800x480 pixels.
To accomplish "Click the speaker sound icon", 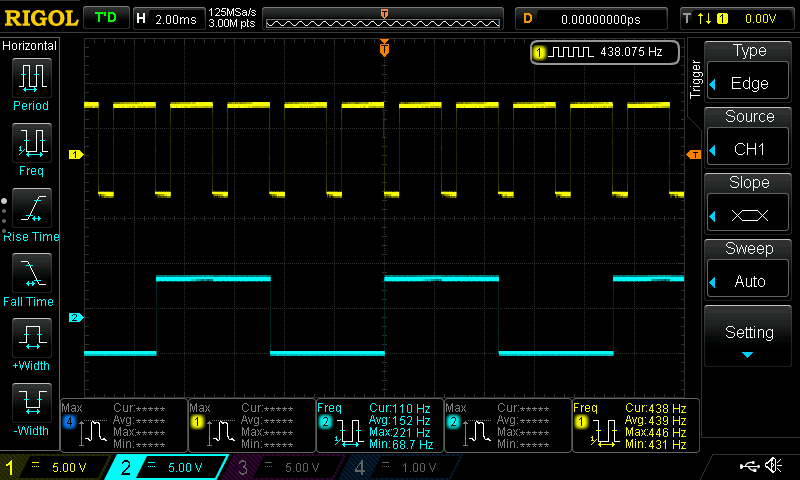I will [772, 466].
